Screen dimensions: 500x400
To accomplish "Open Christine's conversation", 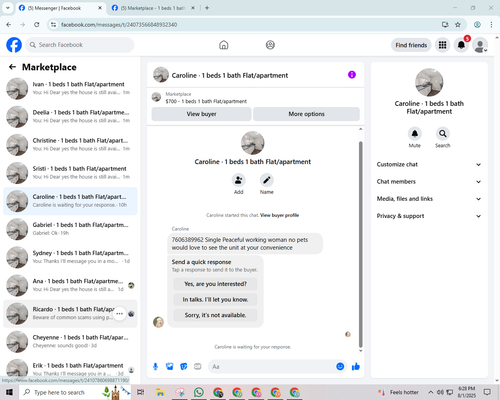I will (70, 145).
